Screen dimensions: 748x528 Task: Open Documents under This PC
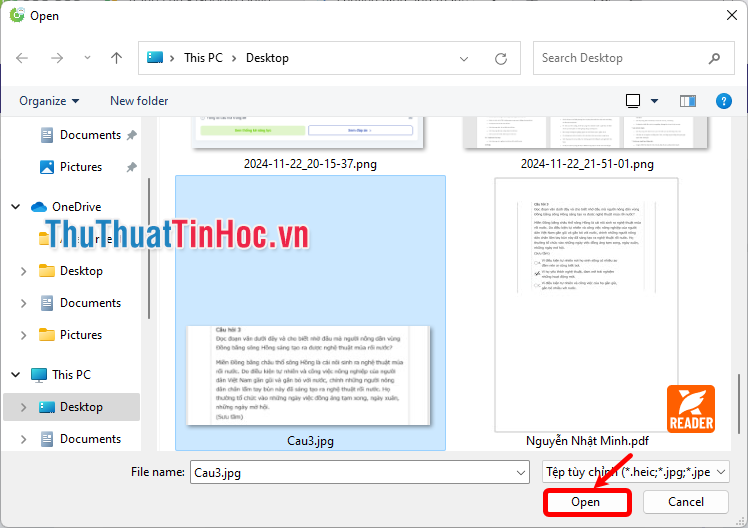(90, 439)
